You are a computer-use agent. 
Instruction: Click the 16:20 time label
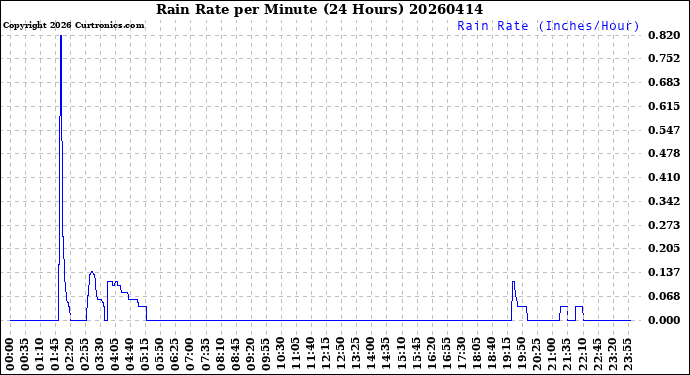(x=432, y=355)
